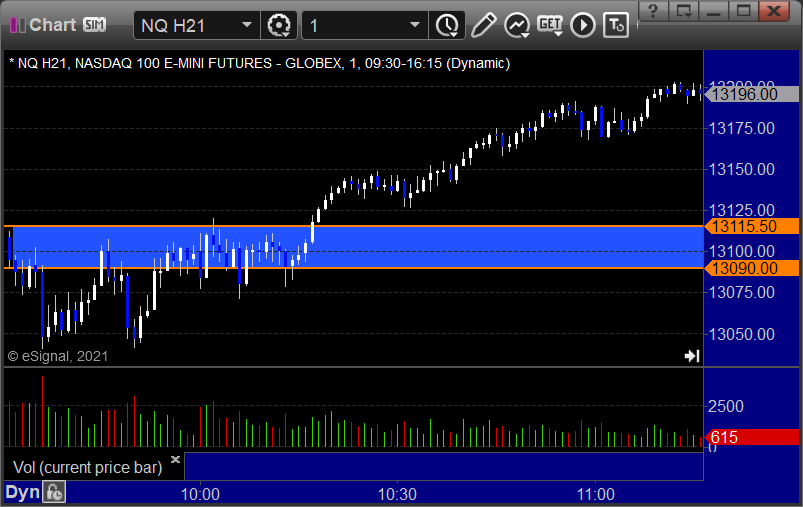Click the 10:30 time axis label
The width and height of the screenshot is (803, 507).
tap(397, 494)
